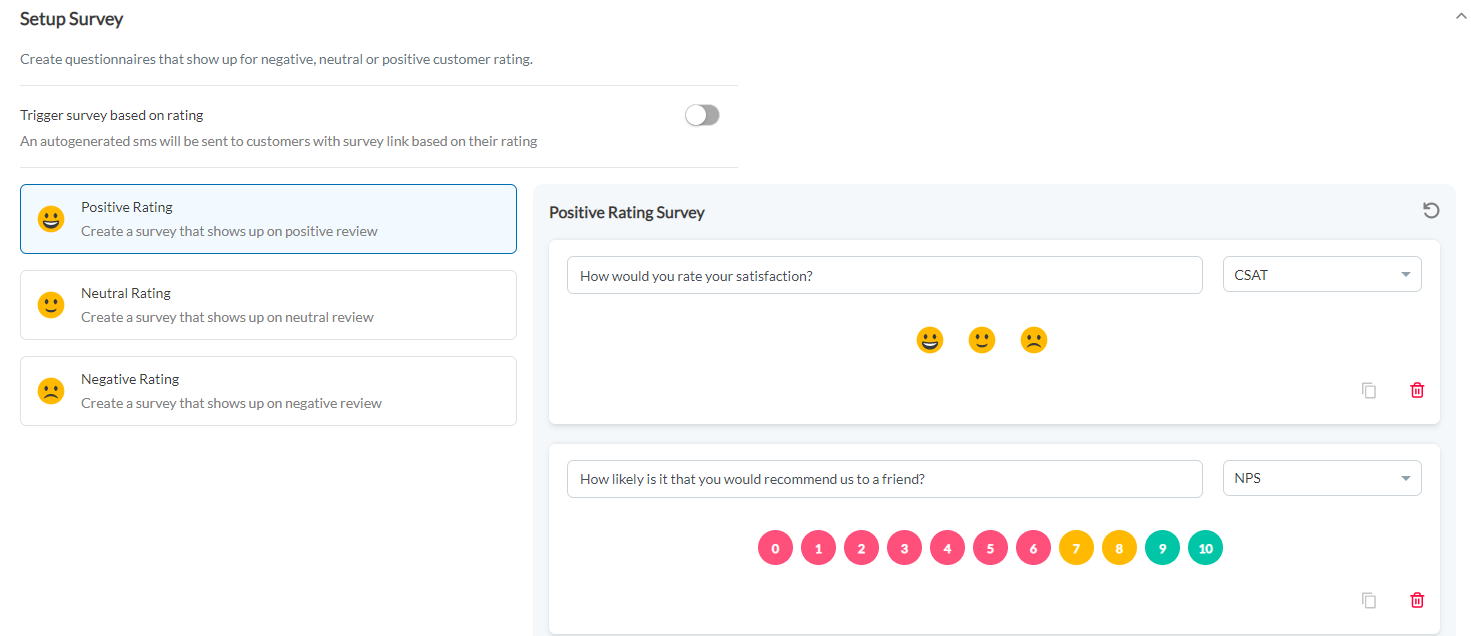Select NPS score 9
Image resolution: width=1471 pixels, height=636 pixels.
click(1162, 548)
